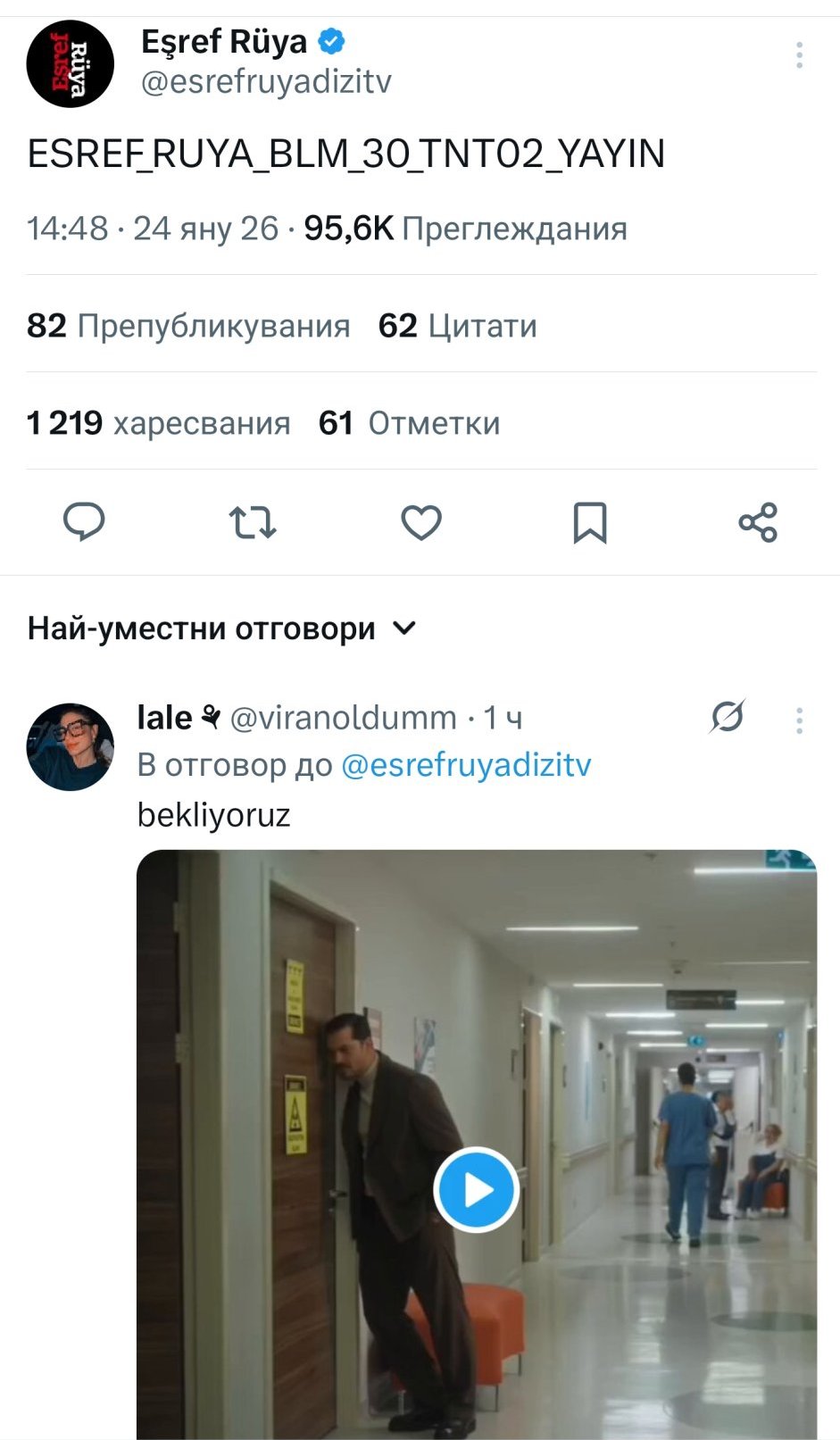Viewport: 840px width, 1440px height.
Task: Open lale's profile picture
Action: click(x=71, y=746)
